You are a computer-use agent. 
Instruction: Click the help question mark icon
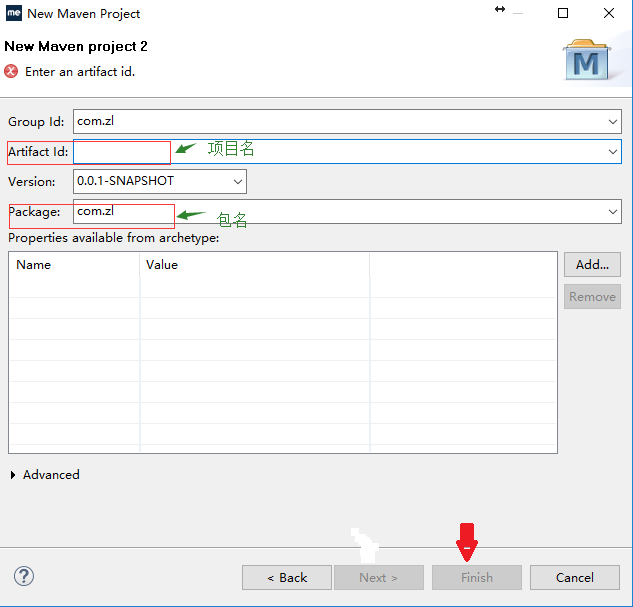[24, 576]
